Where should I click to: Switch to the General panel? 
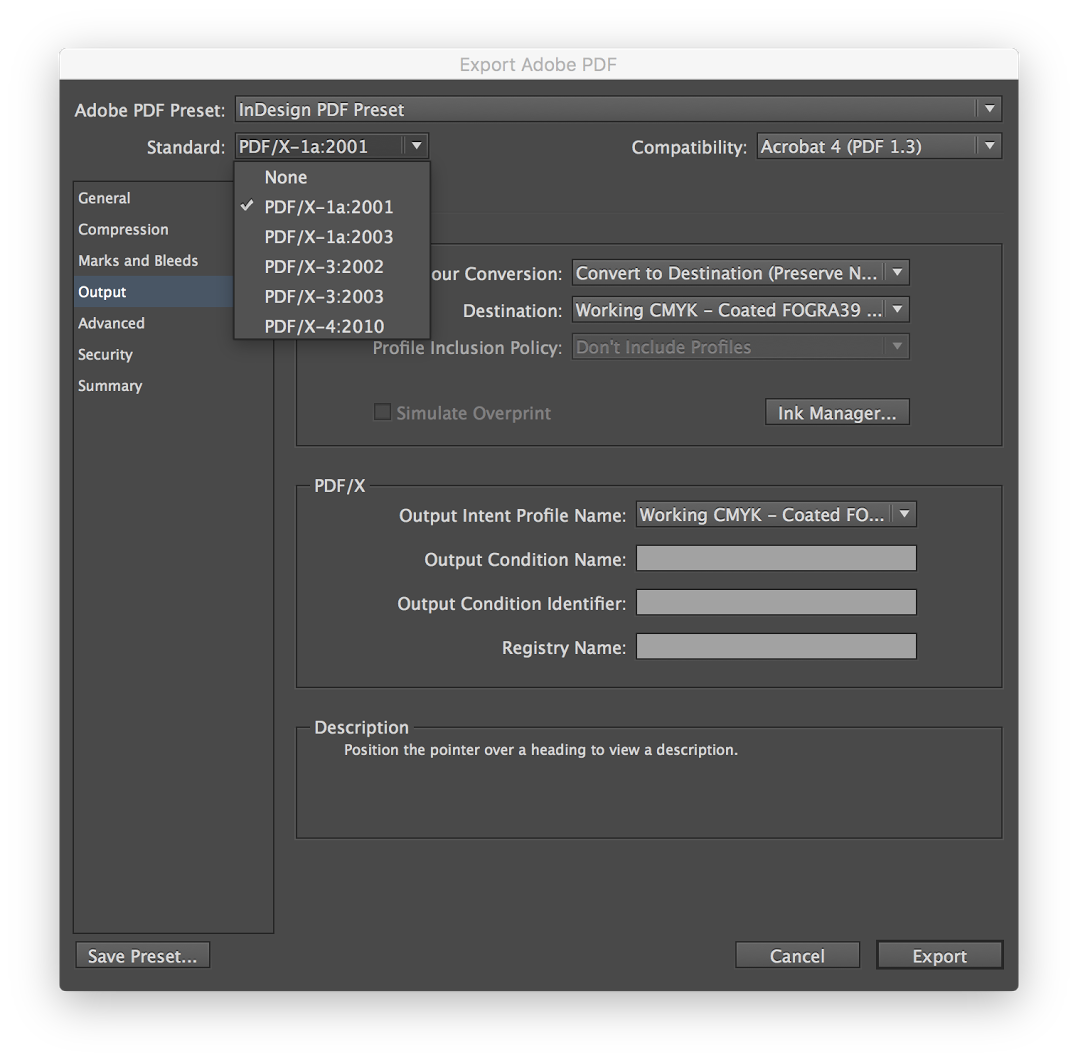tap(104, 198)
